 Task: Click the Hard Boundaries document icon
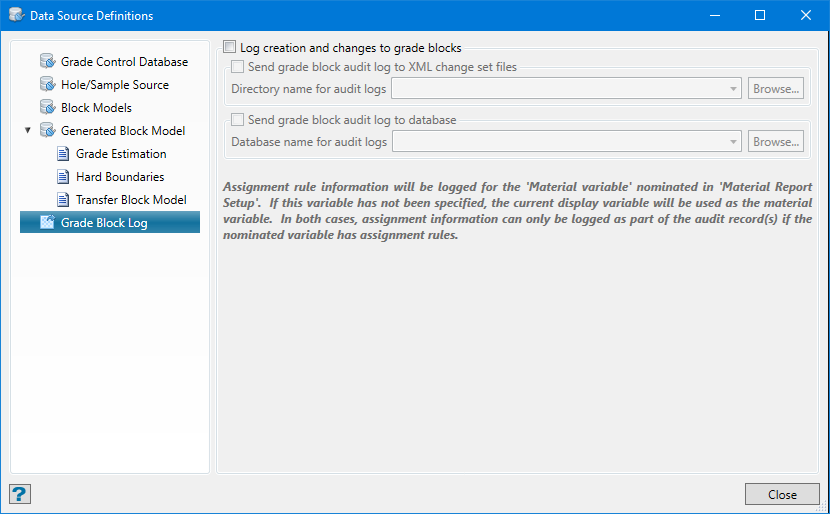(64, 177)
